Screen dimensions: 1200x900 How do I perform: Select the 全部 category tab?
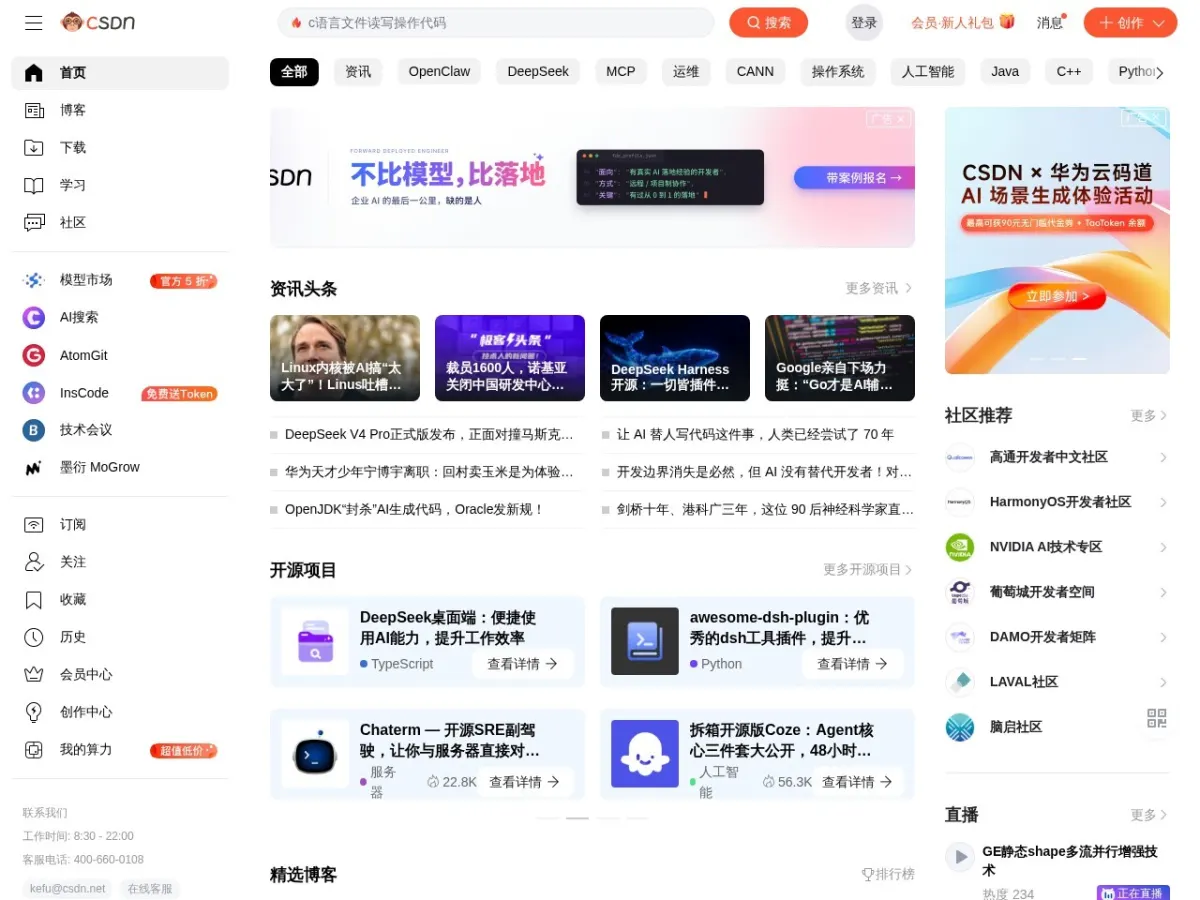click(294, 71)
